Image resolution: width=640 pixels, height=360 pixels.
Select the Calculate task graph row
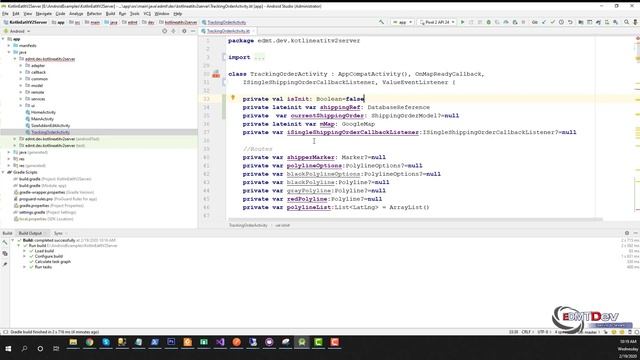click(x=53, y=262)
